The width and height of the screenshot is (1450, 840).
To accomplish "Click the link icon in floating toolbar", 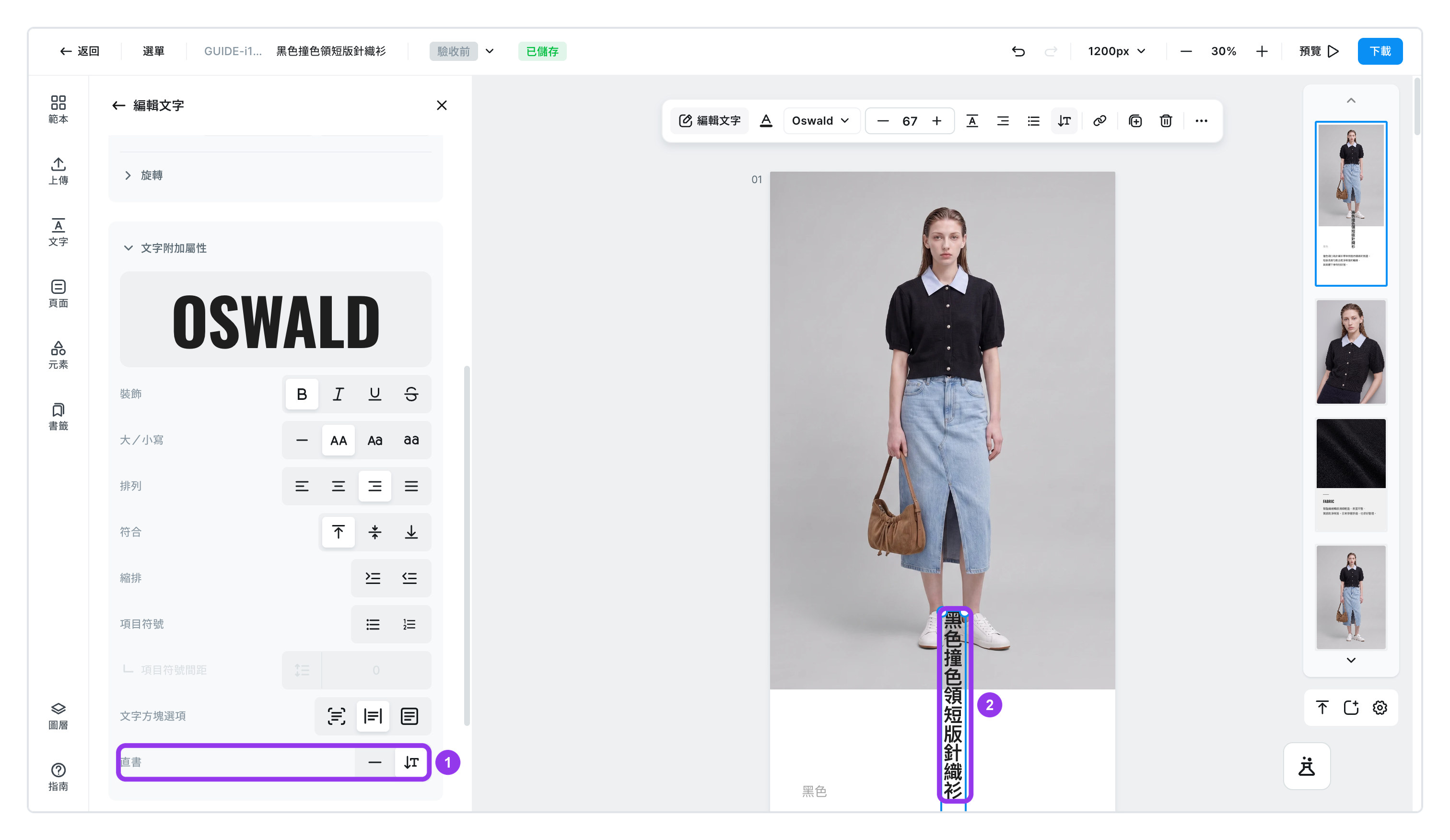I will pyautogui.click(x=1099, y=121).
